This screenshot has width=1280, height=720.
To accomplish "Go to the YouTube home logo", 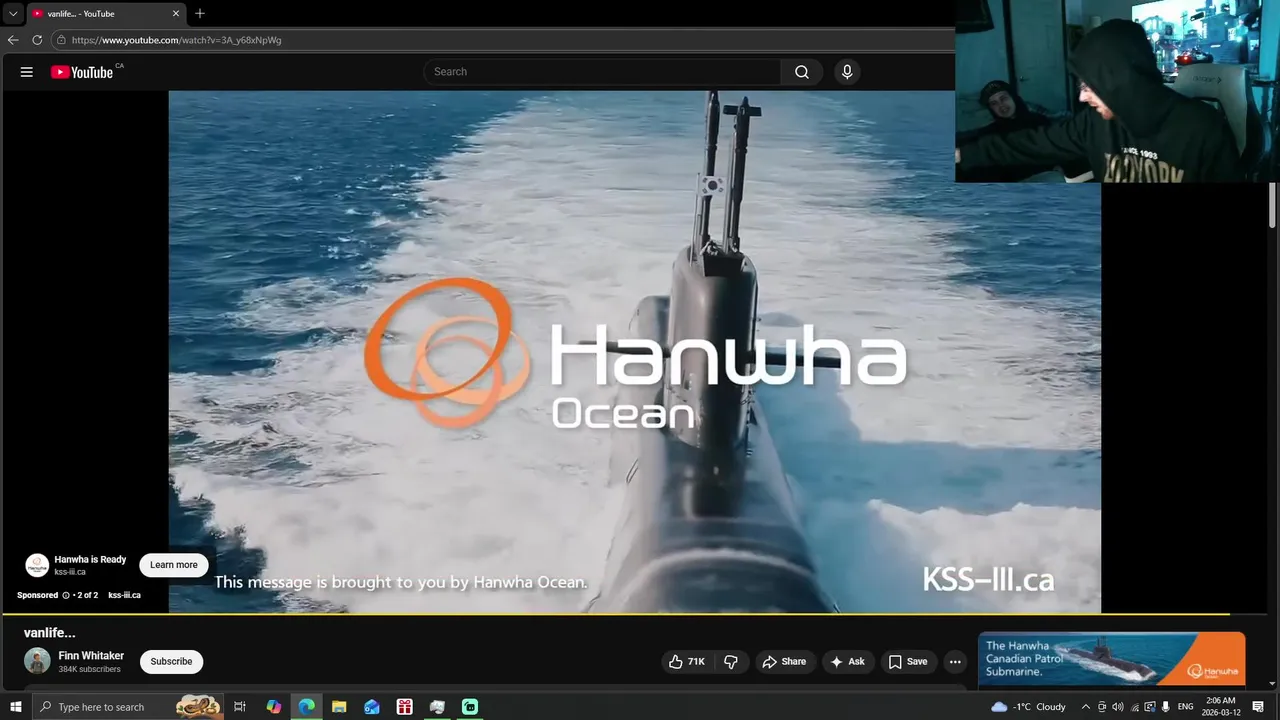I will (x=82, y=72).
